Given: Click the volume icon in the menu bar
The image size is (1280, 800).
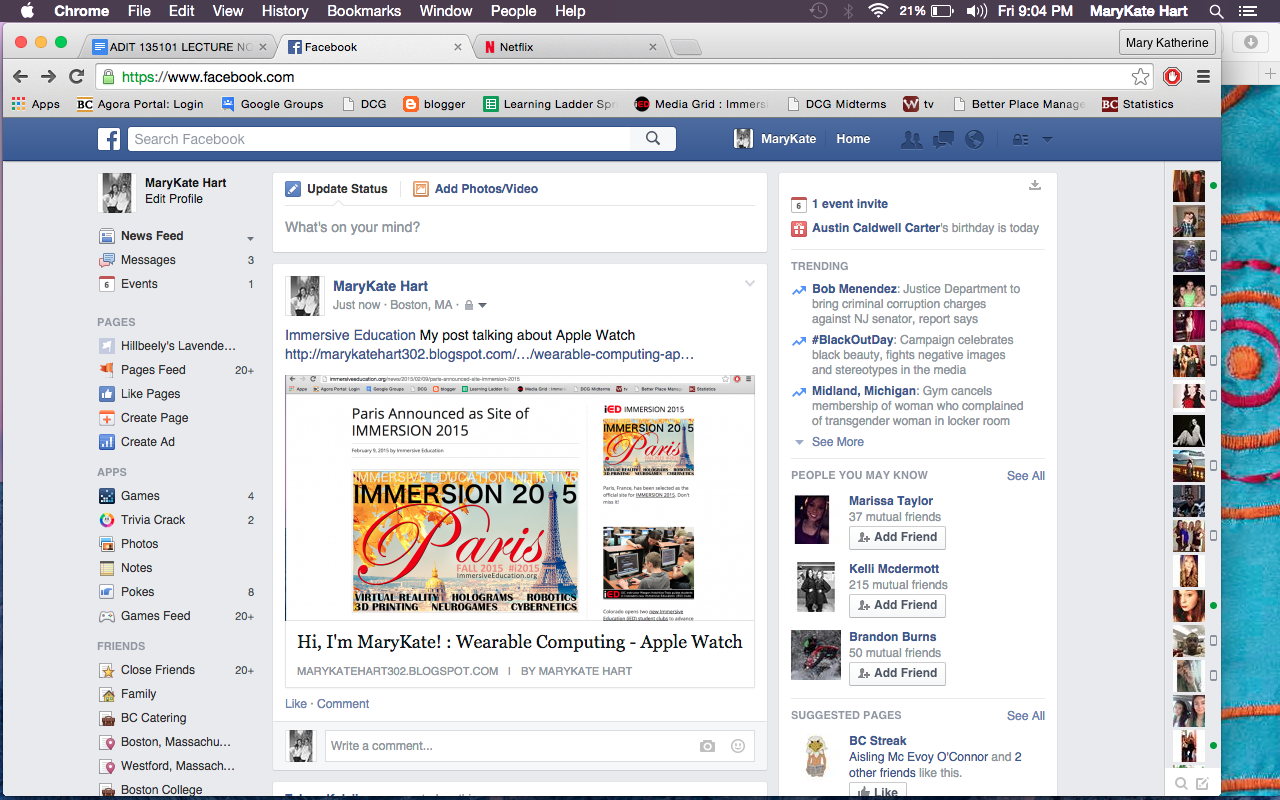Looking at the screenshot, I should (977, 11).
